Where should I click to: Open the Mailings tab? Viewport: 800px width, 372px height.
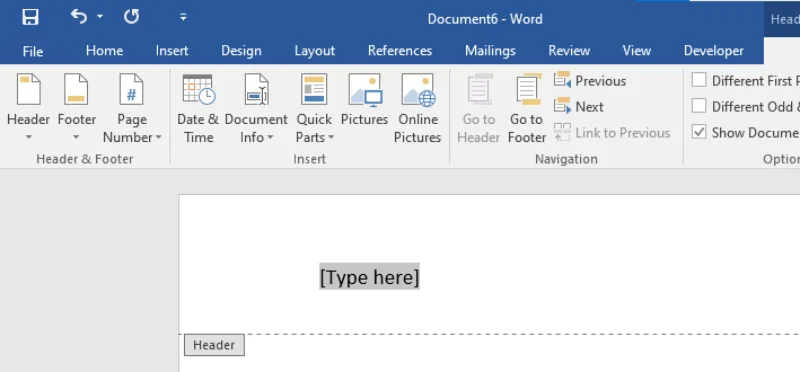click(490, 51)
